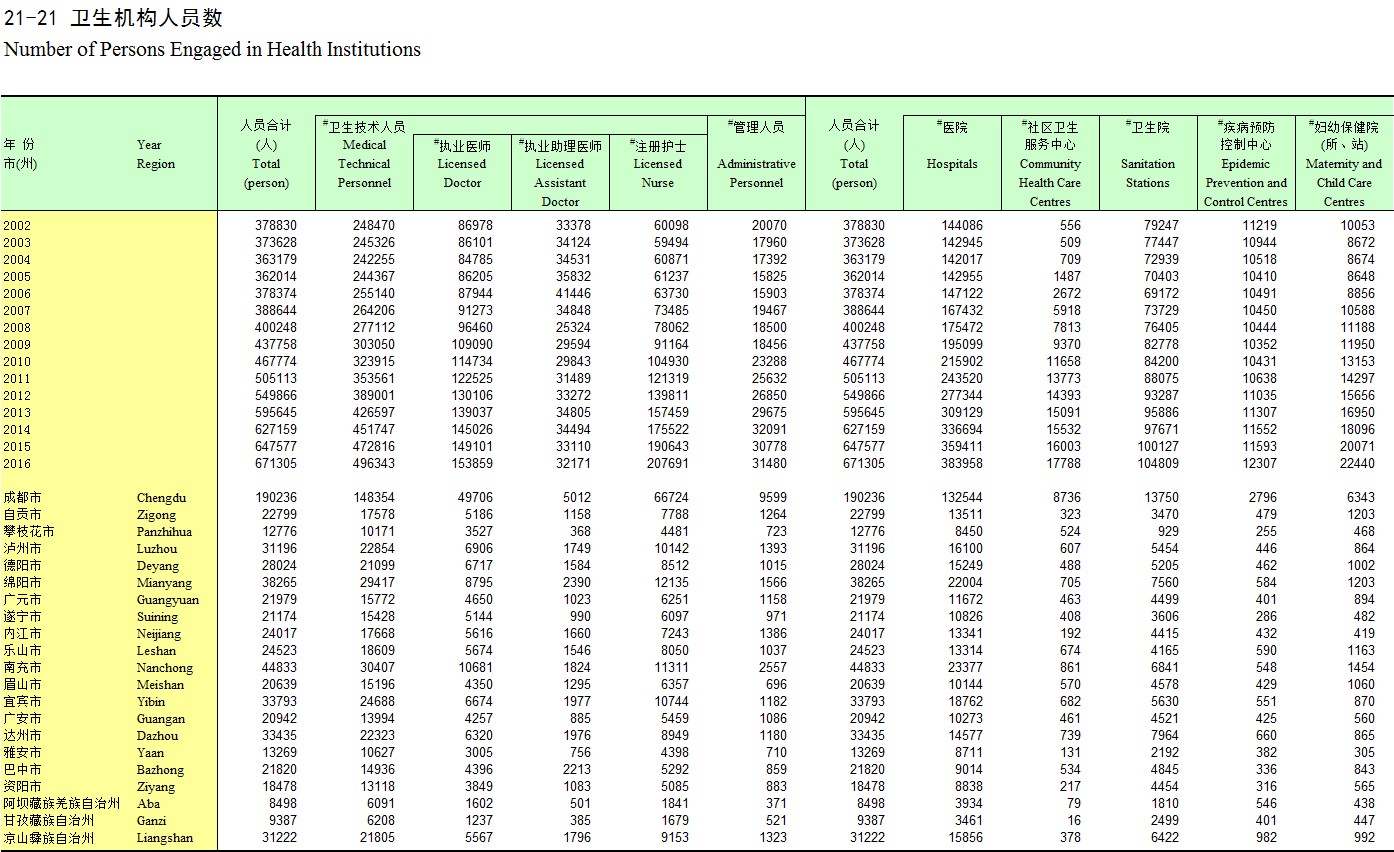Click 2016 medical technical personnel value 496343
The image size is (1394, 852).
(x=374, y=464)
